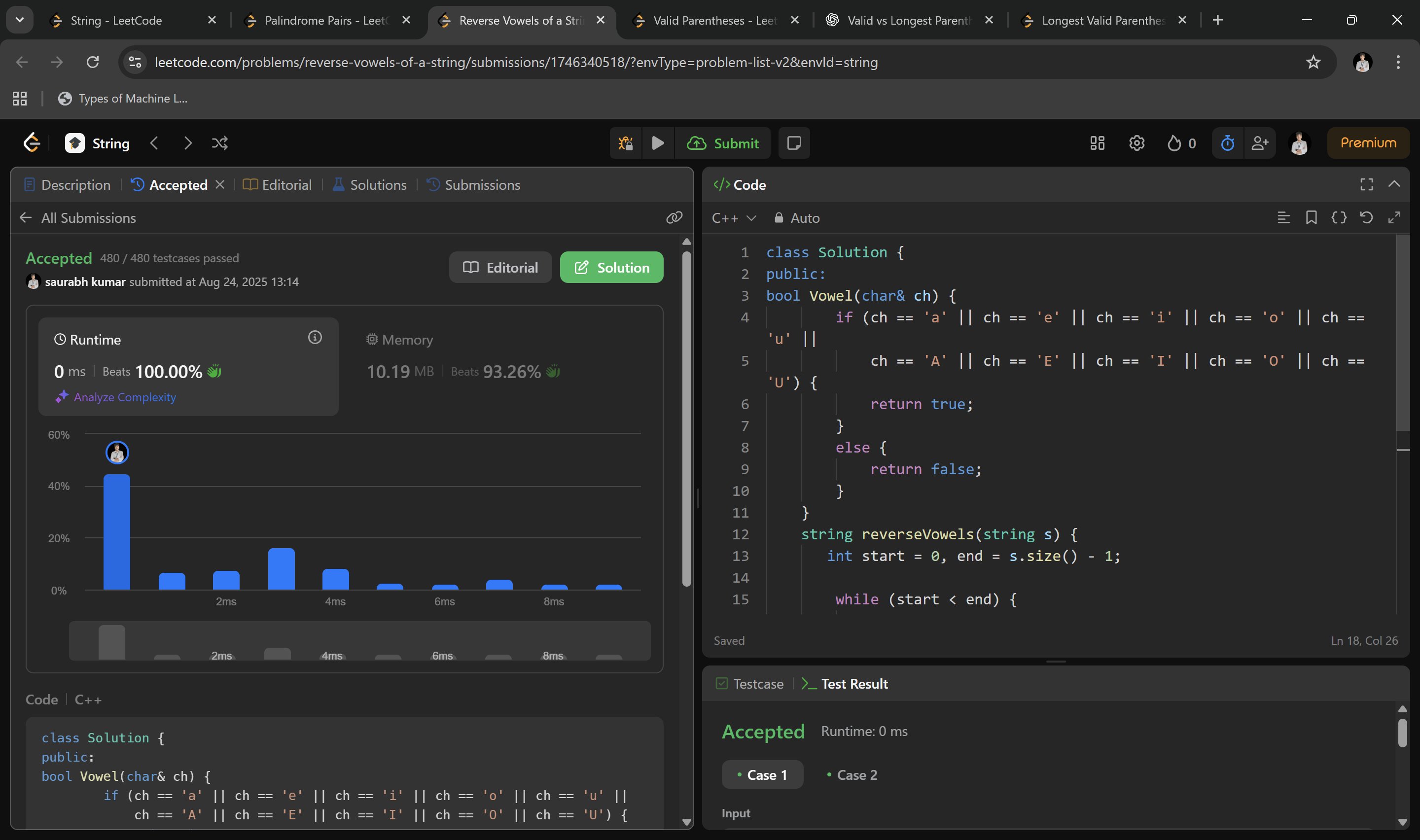Run code with the play button
The image size is (1420, 840).
coord(658,143)
